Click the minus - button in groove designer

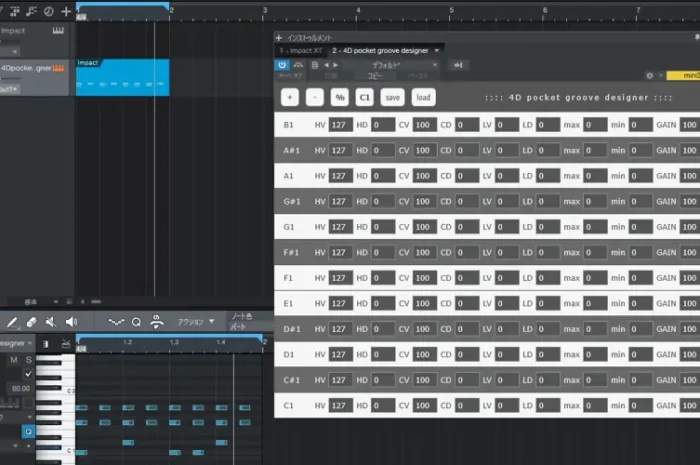click(315, 97)
